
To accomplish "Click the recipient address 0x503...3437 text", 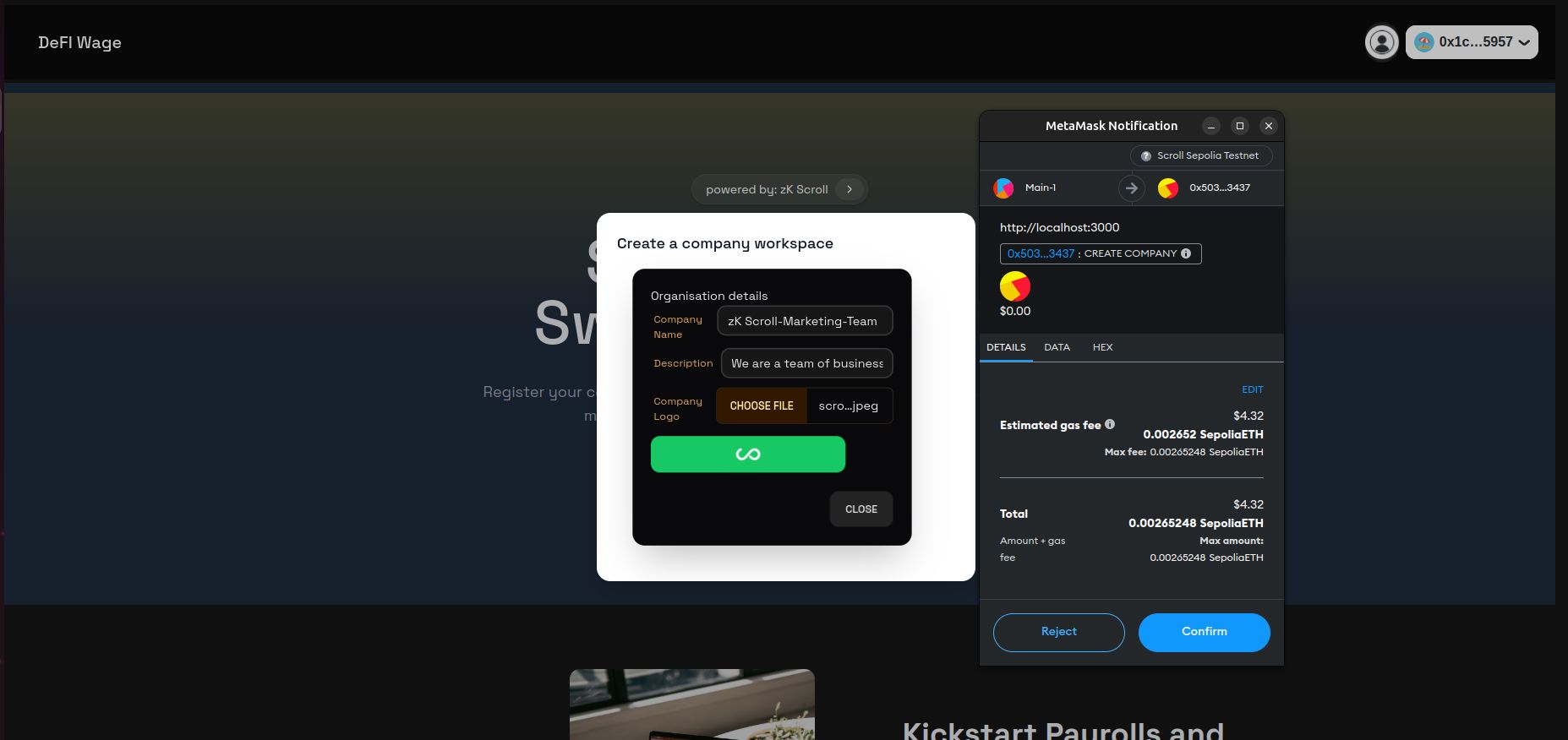I will click(x=1220, y=188).
